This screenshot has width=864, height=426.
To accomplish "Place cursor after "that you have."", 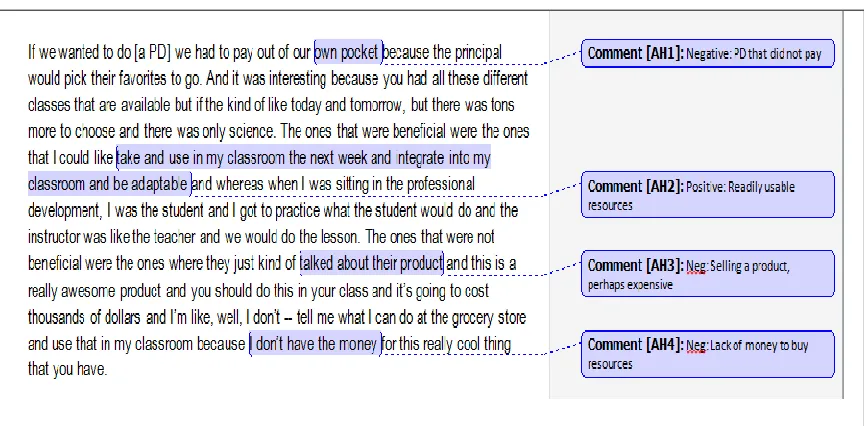I will pyautogui.click(x=107, y=370).
